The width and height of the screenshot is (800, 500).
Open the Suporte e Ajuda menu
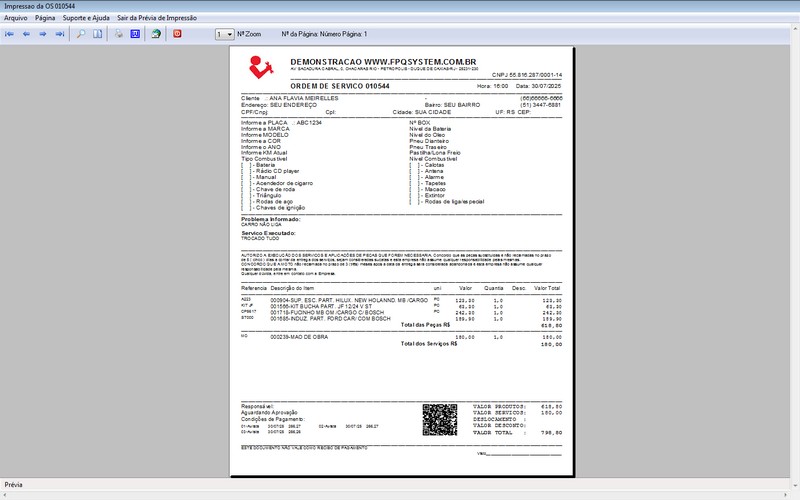click(x=87, y=18)
